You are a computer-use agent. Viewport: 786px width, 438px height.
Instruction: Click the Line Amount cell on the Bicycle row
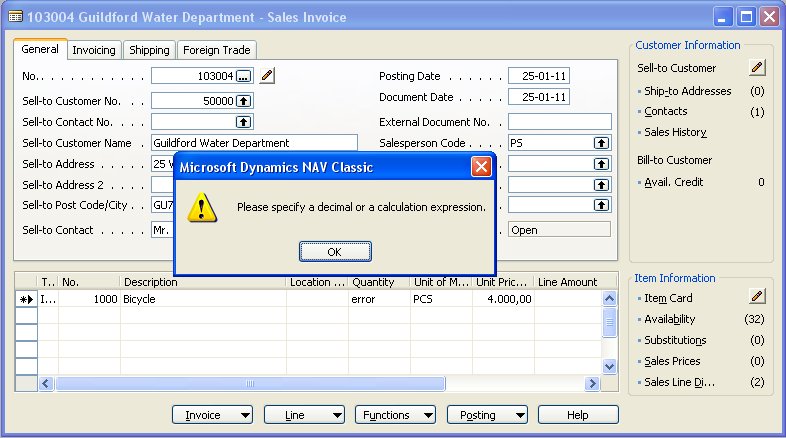pos(568,299)
